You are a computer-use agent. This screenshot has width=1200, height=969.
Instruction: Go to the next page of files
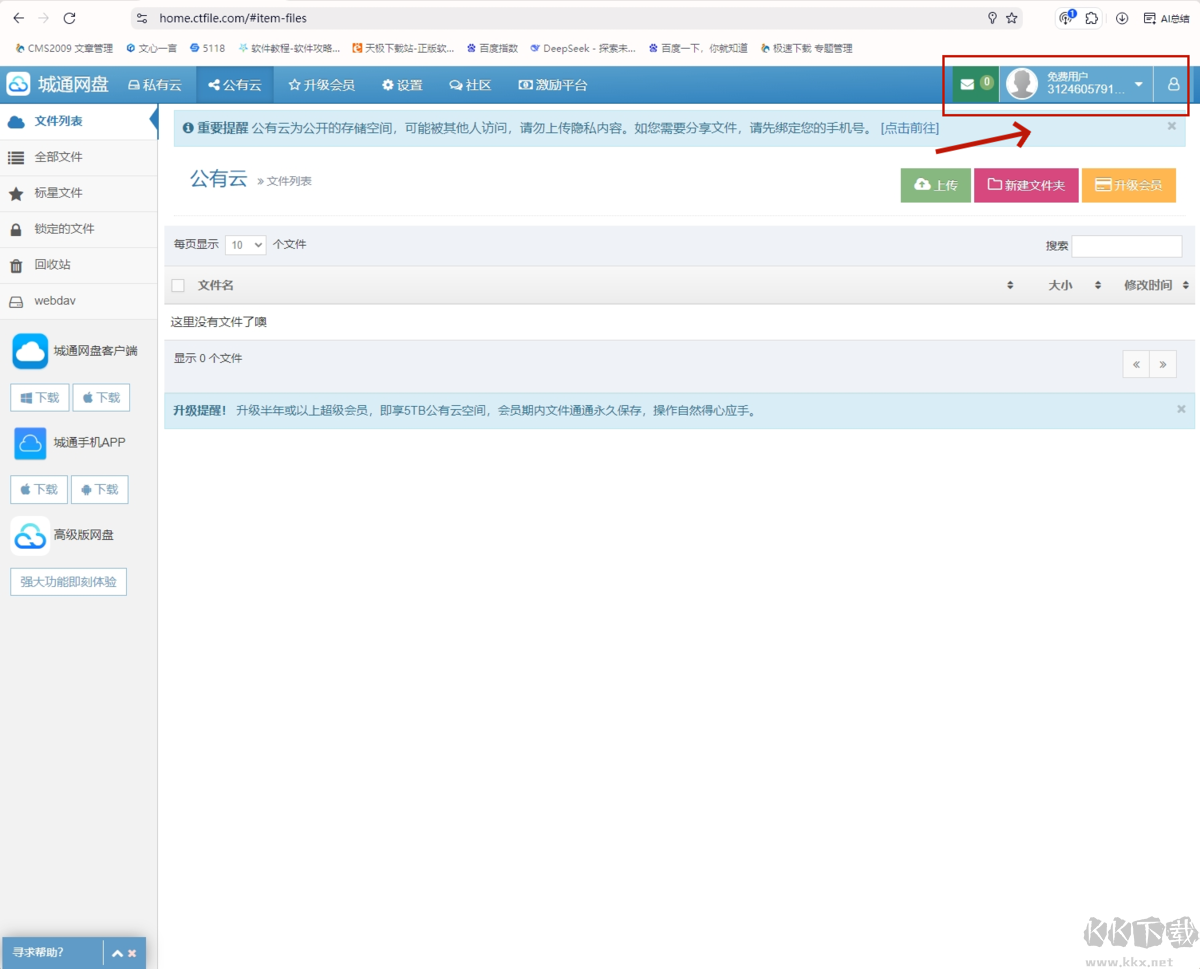[x=1163, y=364]
